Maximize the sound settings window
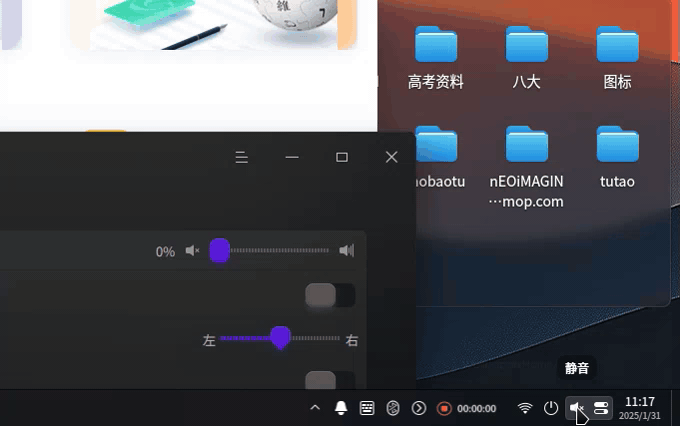This screenshot has height=426, width=680. coord(342,157)
